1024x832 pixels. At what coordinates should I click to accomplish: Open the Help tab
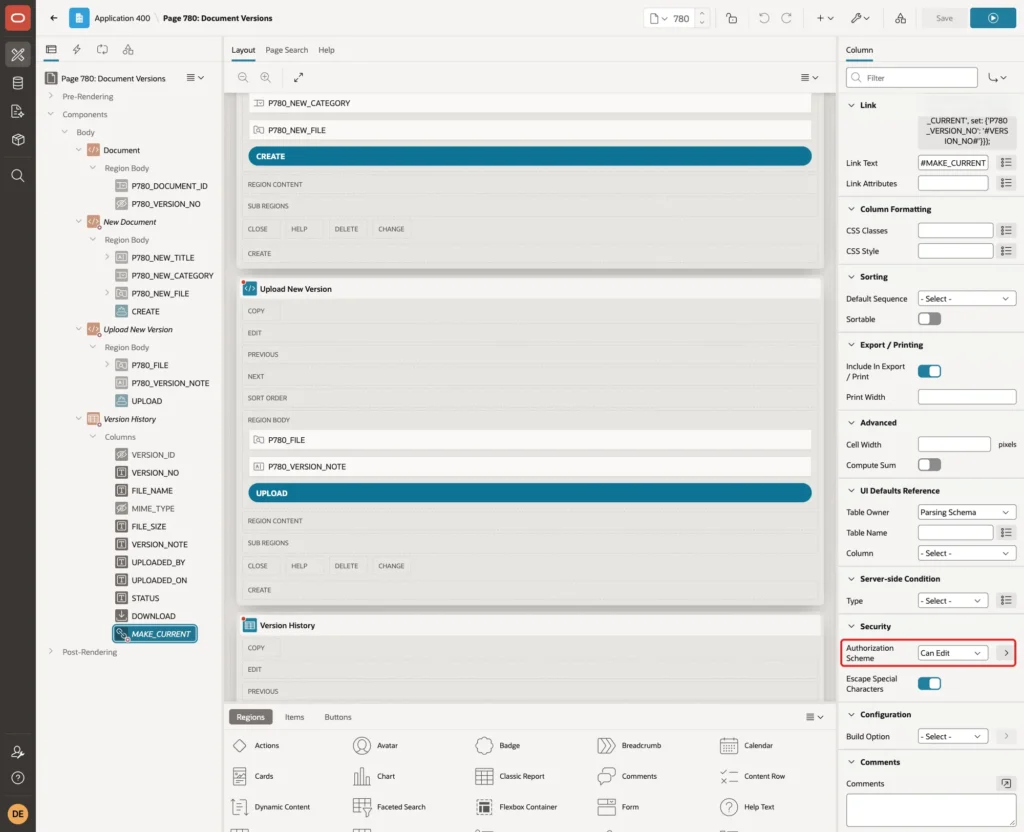326,50
